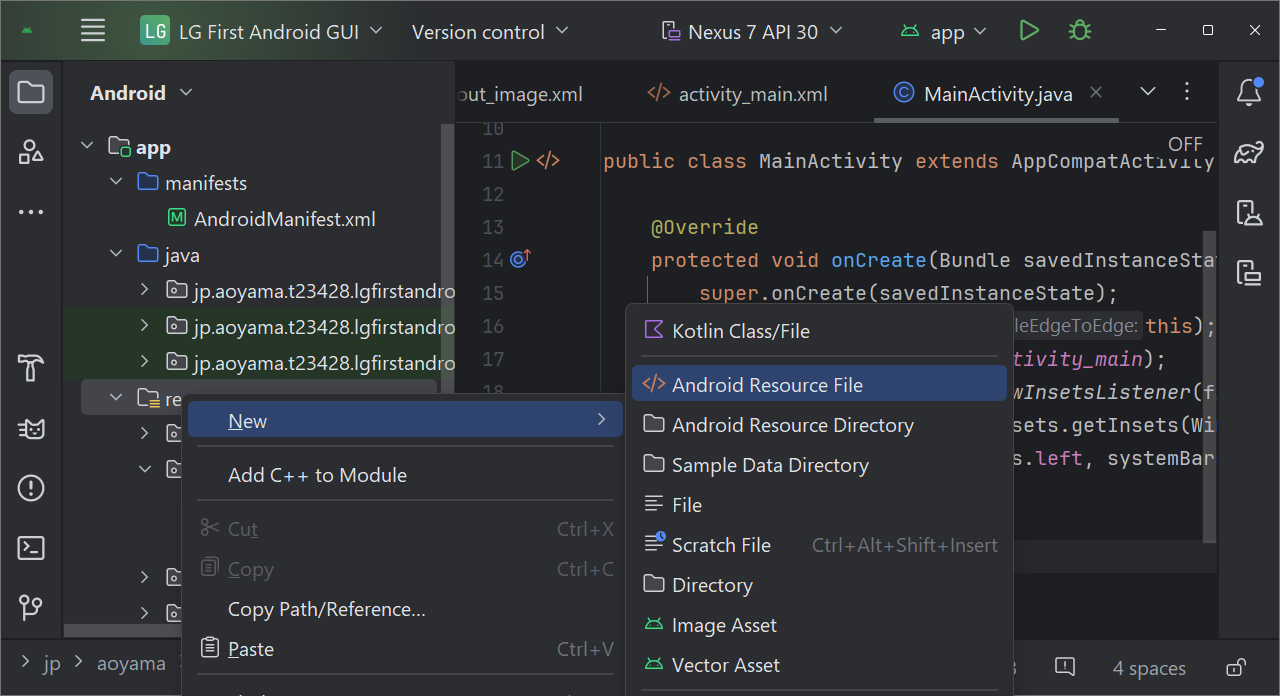Click the java folder label

point(182,255)
